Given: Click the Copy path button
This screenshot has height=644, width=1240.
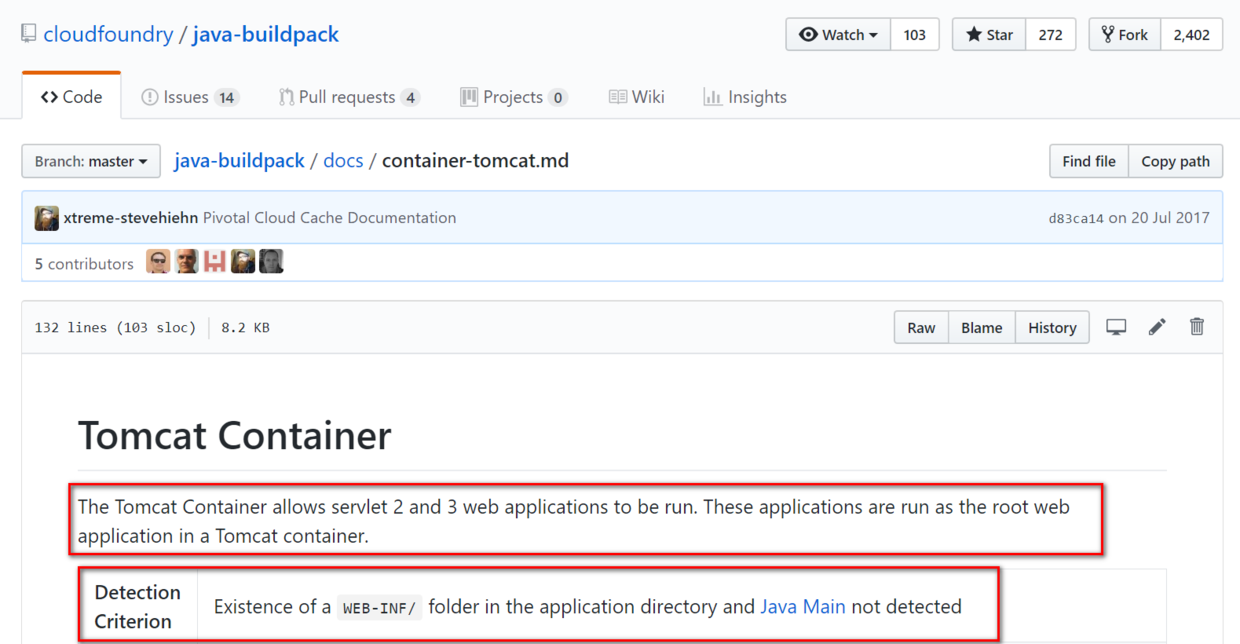Looking at the screenshot, I should click(x=1175, y=161).
